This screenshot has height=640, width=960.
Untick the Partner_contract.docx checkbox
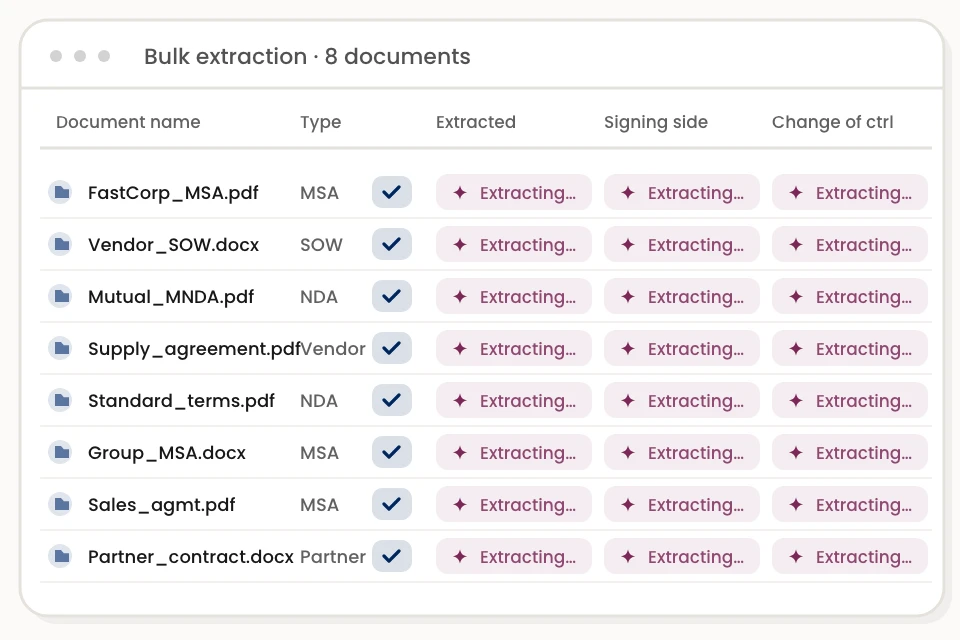pyautogui.click(x=392, y=557)
